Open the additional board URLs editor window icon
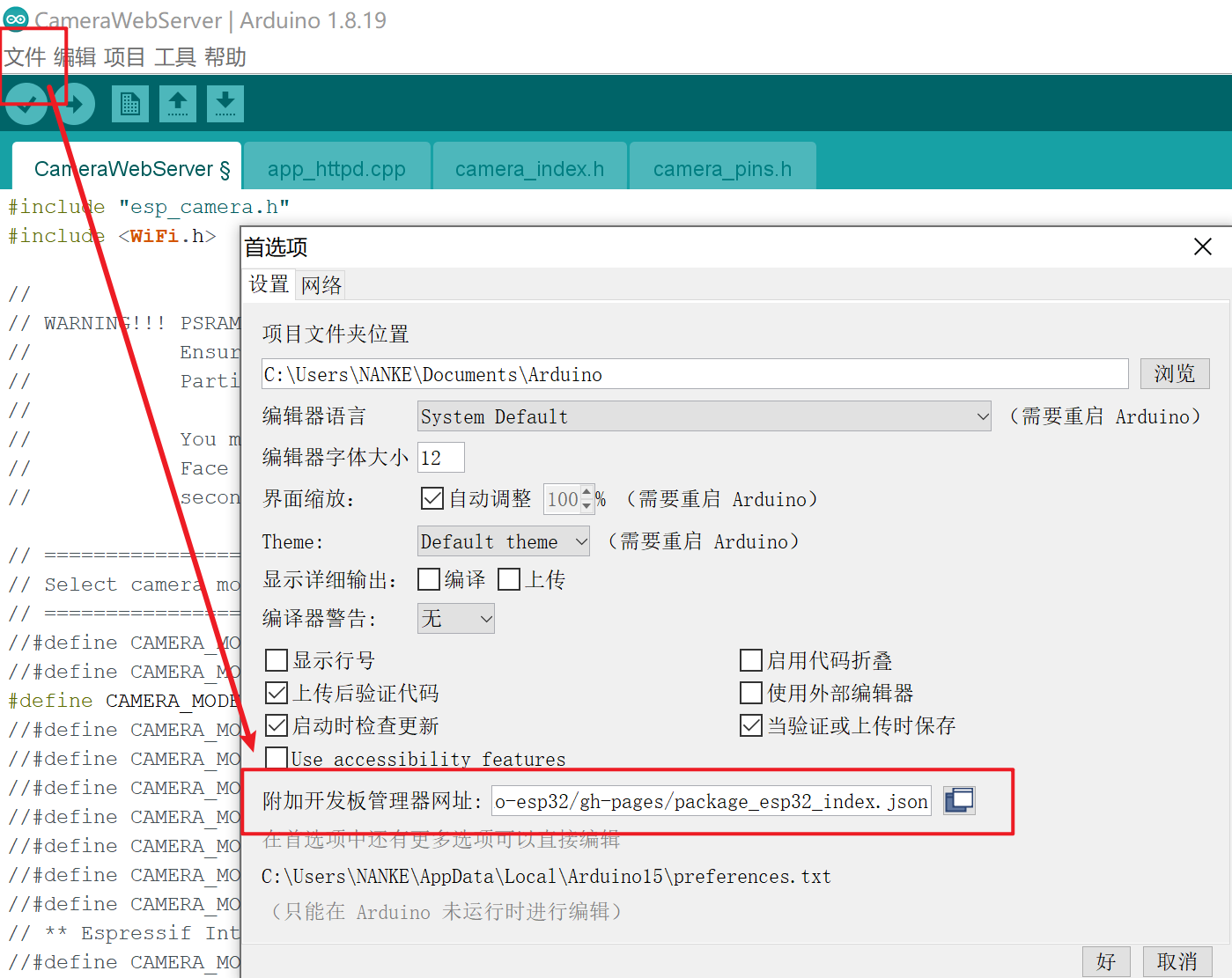 pyautogui.click(x=959, y=800)
